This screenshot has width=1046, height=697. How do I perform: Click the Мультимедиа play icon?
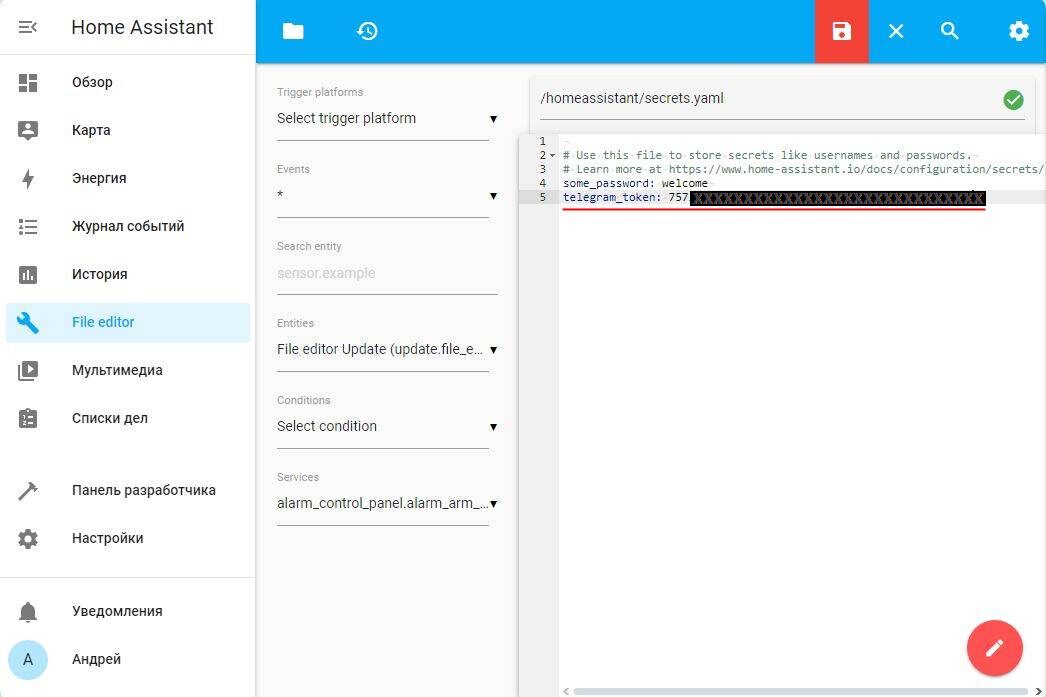[28, 371]
